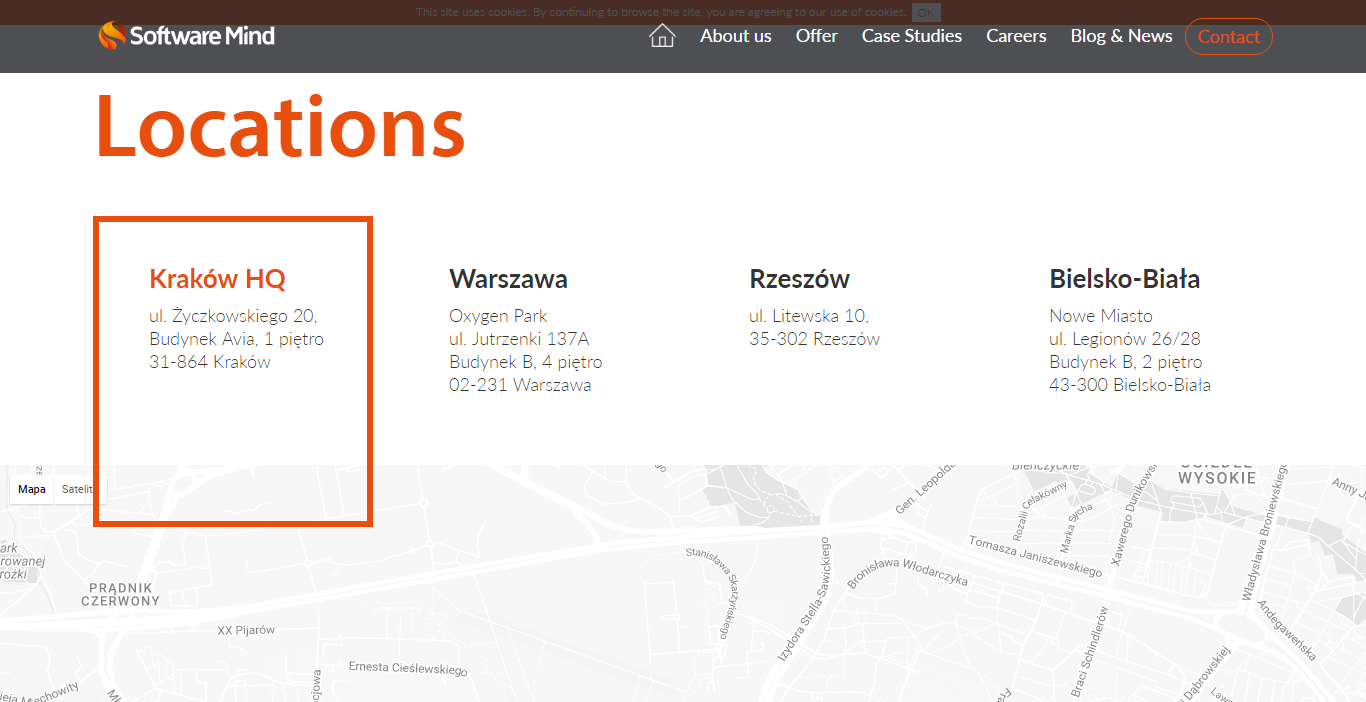Go to the home page icon
This screenshot has height=702, width=1366.
click(662, 36)
